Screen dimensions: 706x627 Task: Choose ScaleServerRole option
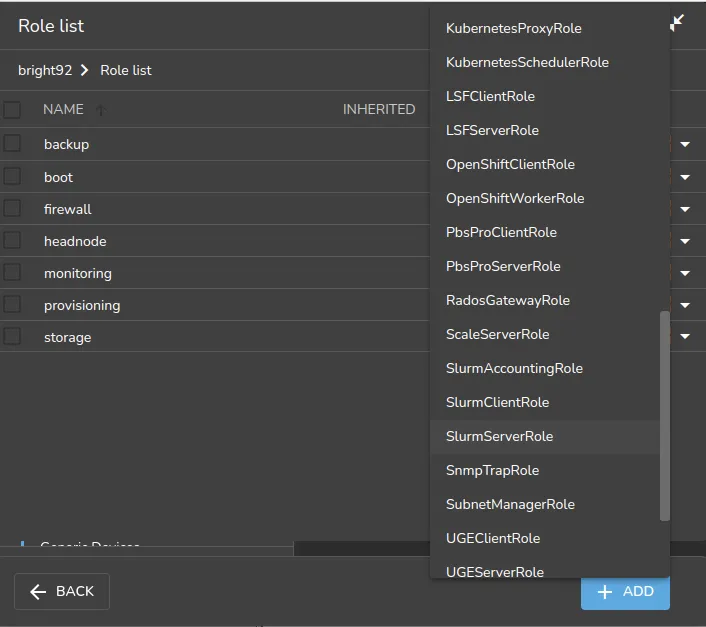click(x=545, y=334)
